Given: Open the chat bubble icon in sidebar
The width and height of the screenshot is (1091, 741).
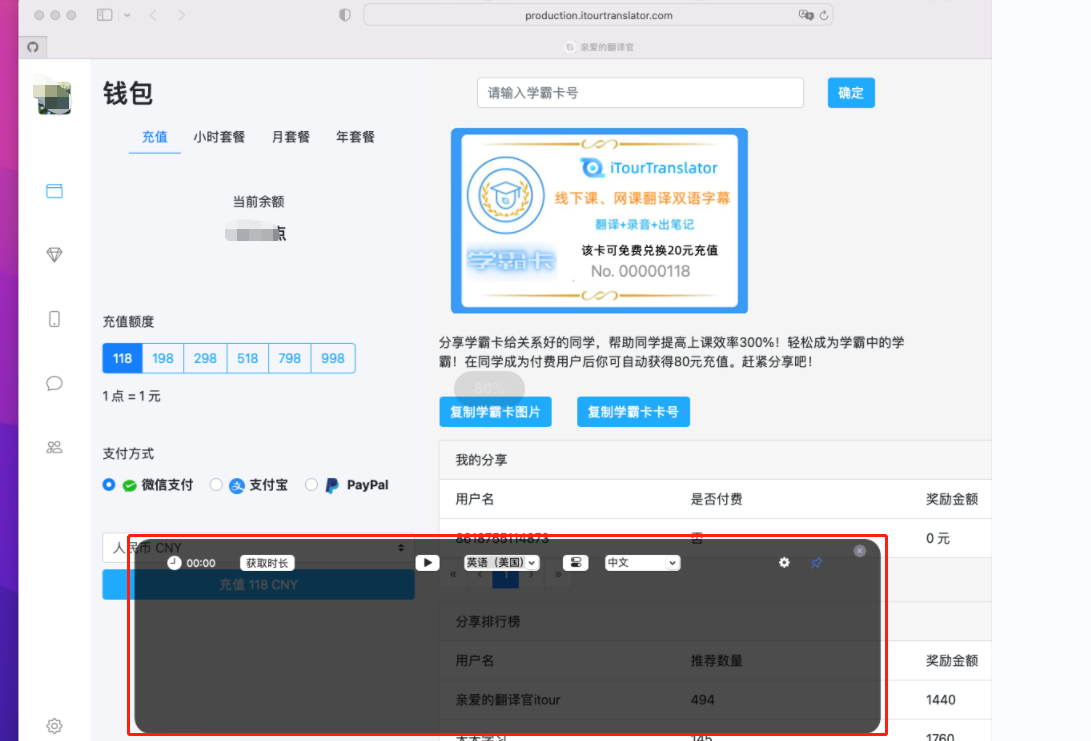Looking at the screenshot, I should pyautogui.click(x=54, y=383).
